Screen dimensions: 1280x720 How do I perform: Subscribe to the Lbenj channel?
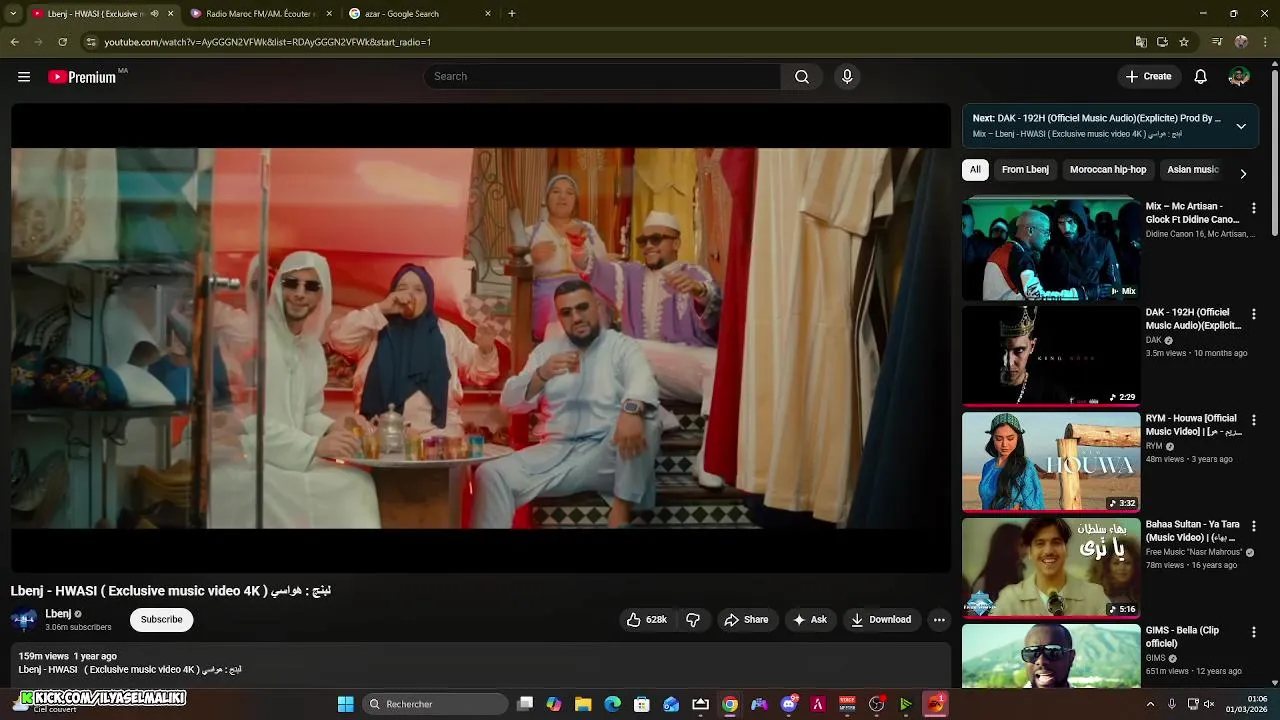coord(161,620)
